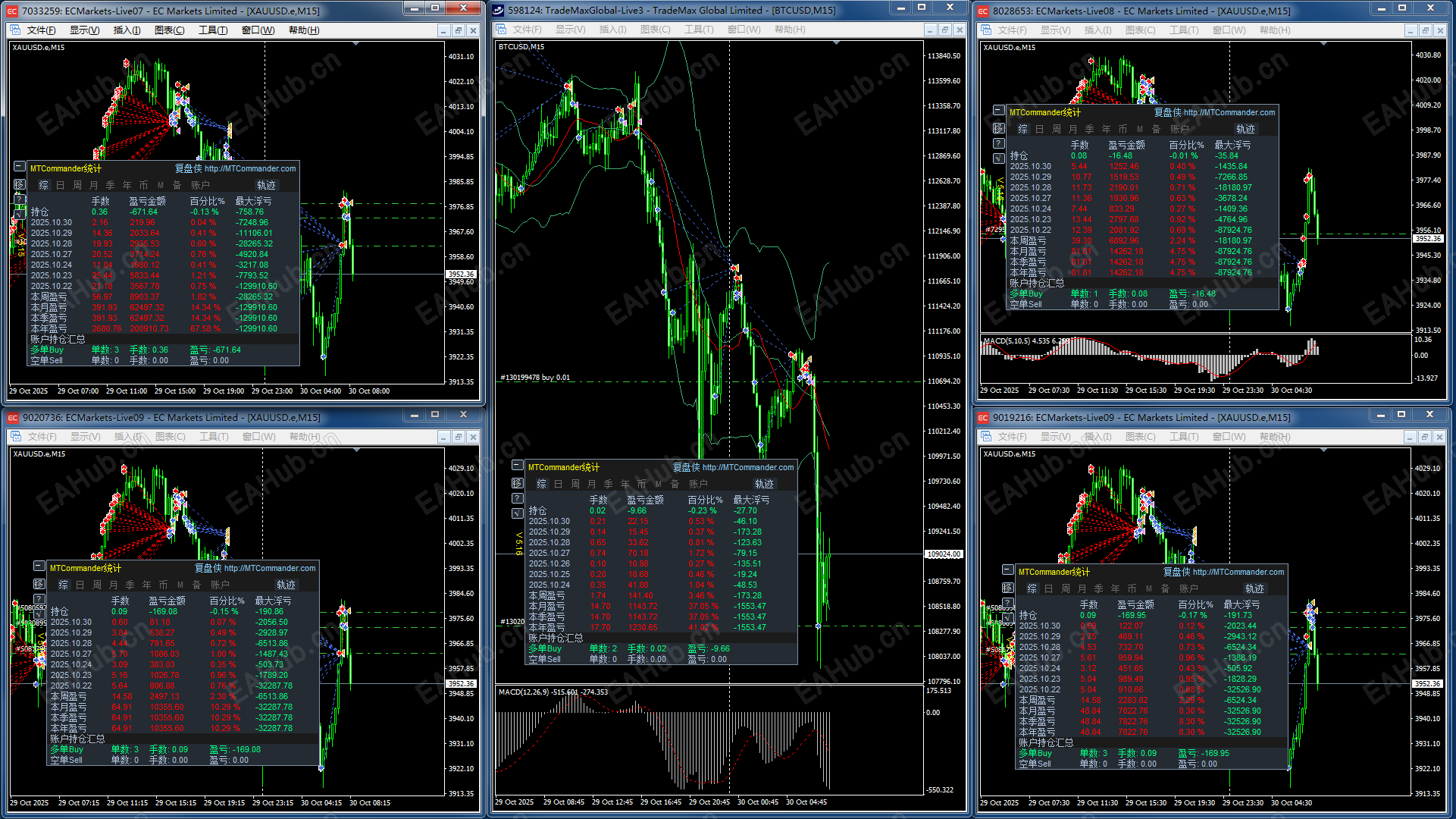The height and width of the screenshot is (819, 1456).
Task: Toggle the √ checkbox in the BTCUSD panel
Action: click(x=518, y=513)
